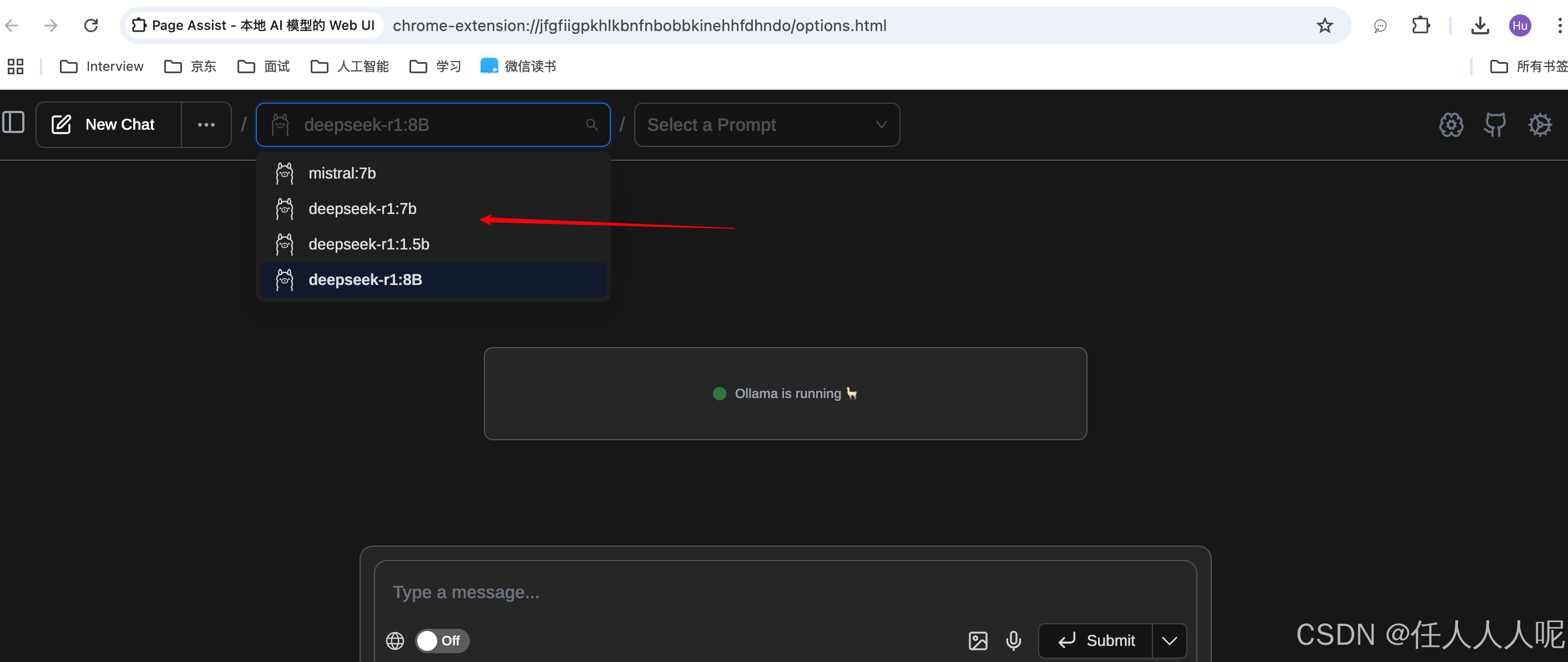Open the chat bubble extension icon
Viewport: 1568px width, 662px height.
(x=1380, y=26)
